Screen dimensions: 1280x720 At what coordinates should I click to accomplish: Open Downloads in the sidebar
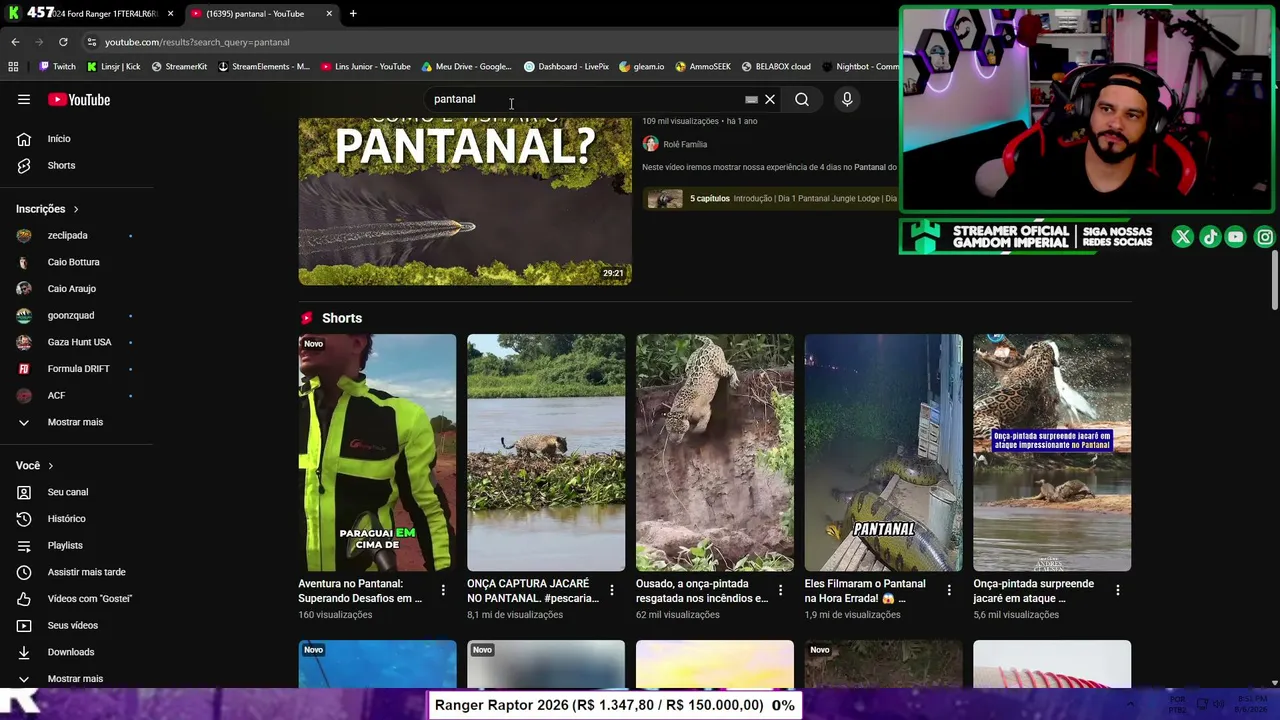77,652
